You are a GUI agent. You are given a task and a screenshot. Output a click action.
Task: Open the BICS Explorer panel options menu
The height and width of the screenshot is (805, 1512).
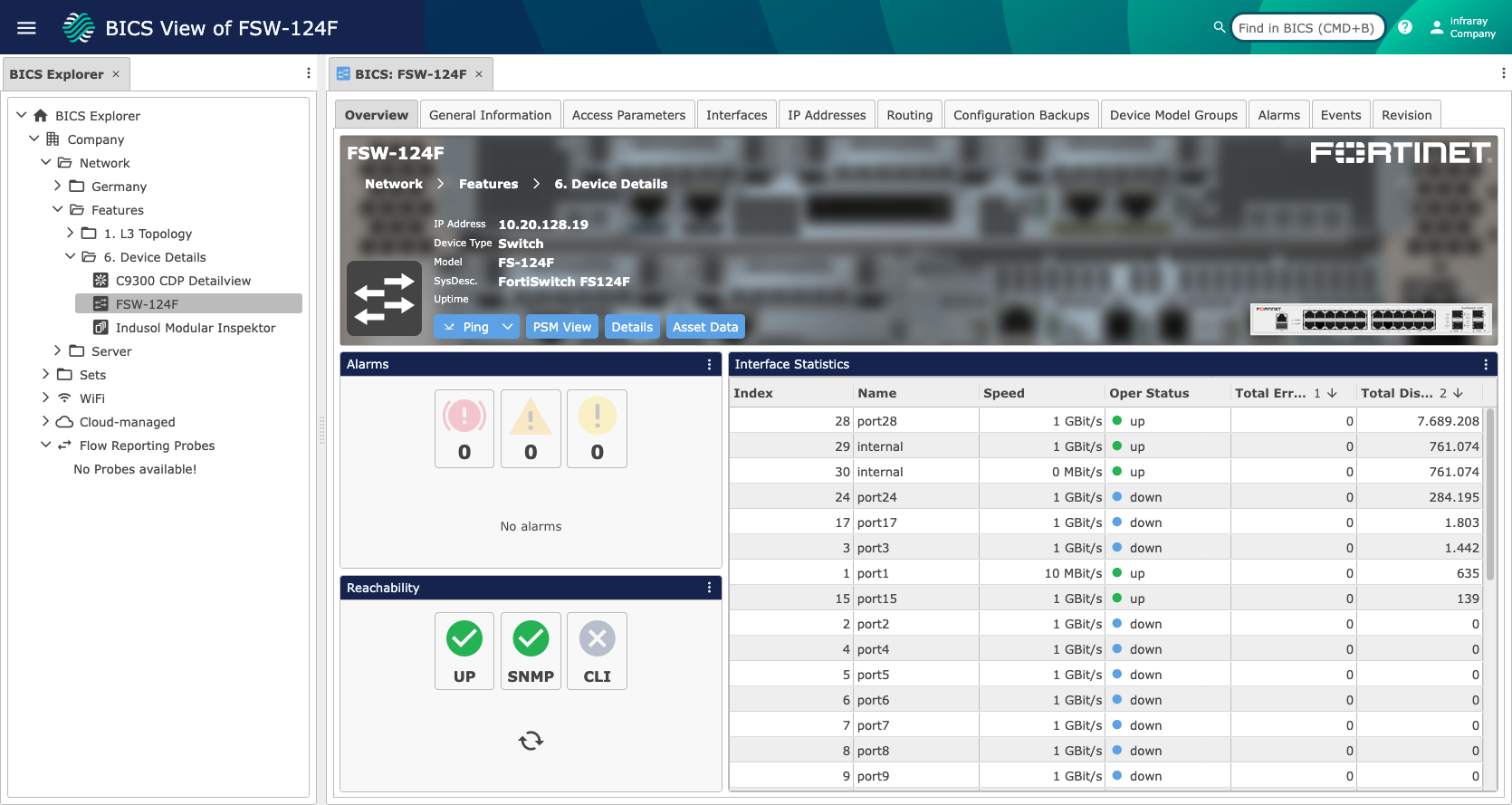point(309,73)
